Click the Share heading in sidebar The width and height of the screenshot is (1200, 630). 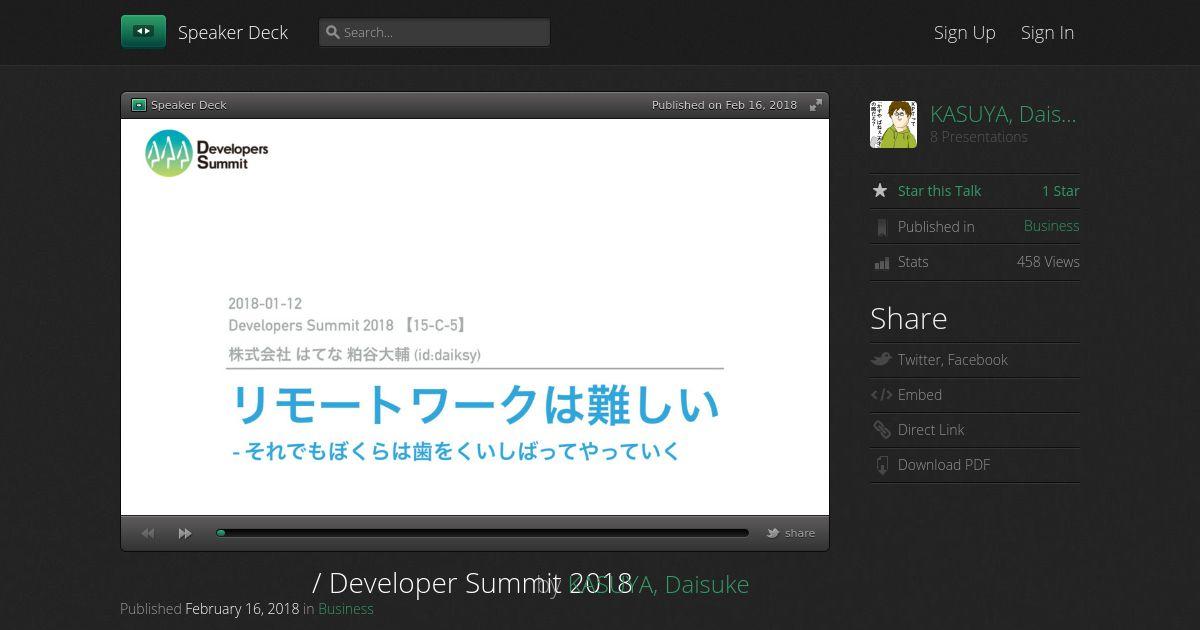click(908, 318)
